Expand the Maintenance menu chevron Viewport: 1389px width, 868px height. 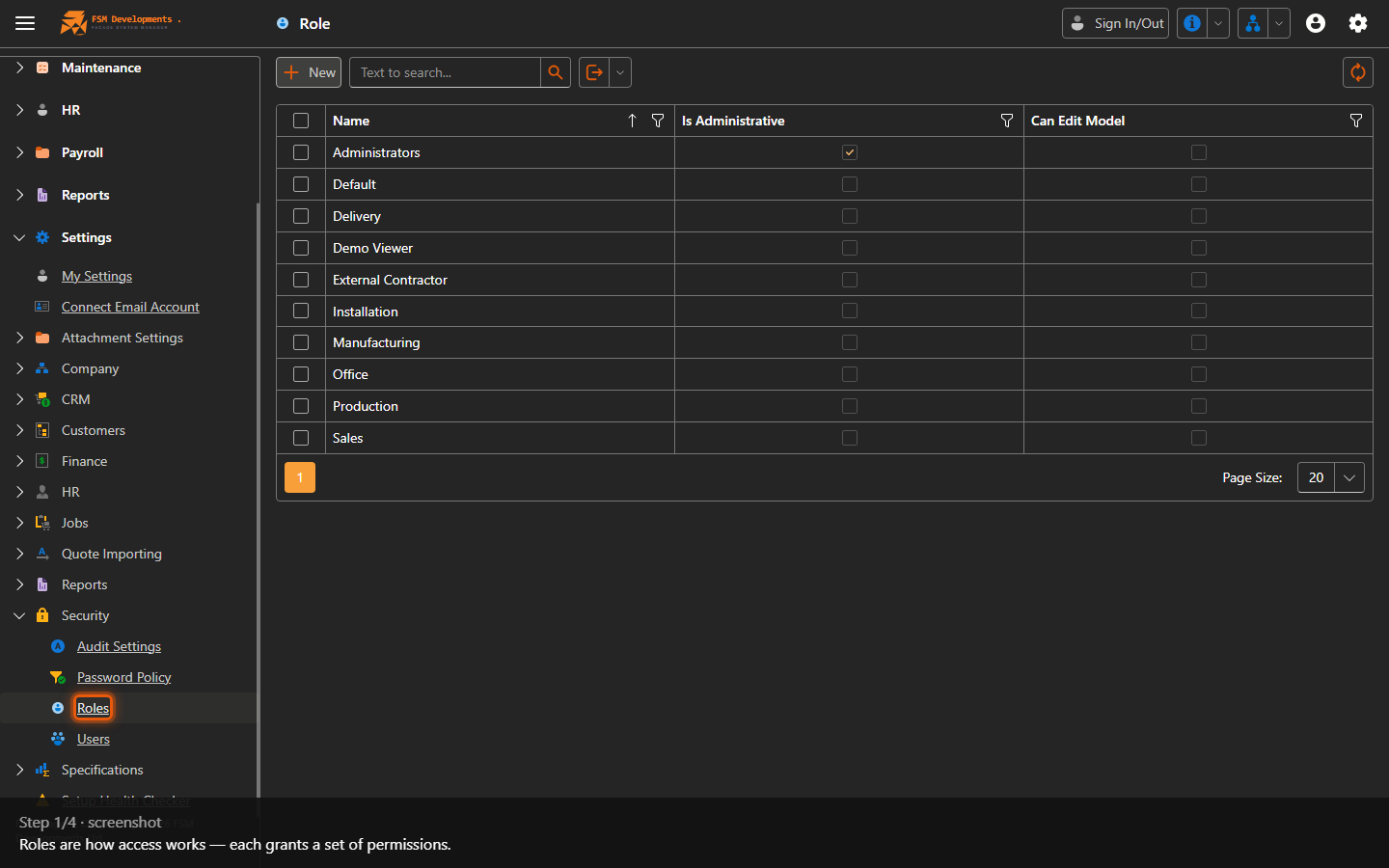coord(19,68)
